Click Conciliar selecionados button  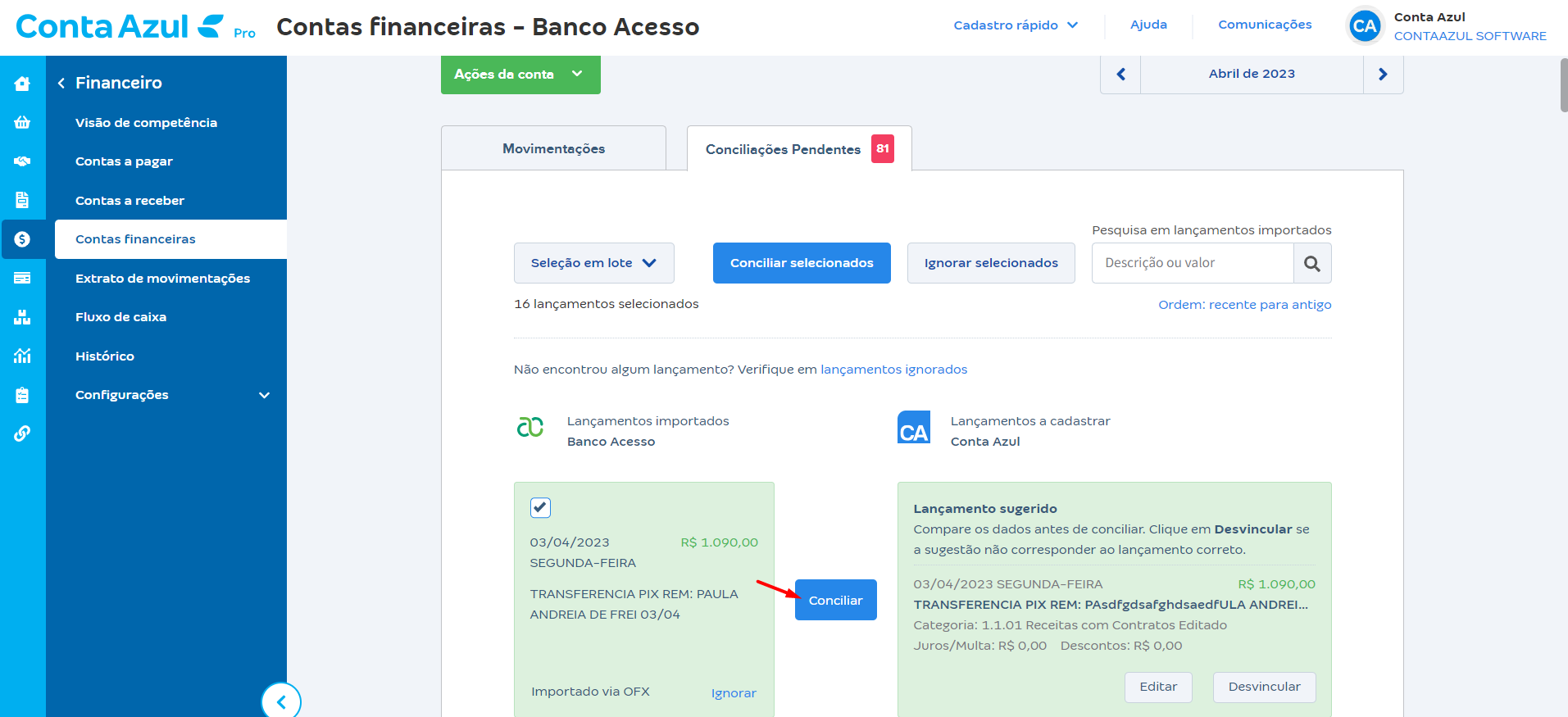[x=802, y=263]
